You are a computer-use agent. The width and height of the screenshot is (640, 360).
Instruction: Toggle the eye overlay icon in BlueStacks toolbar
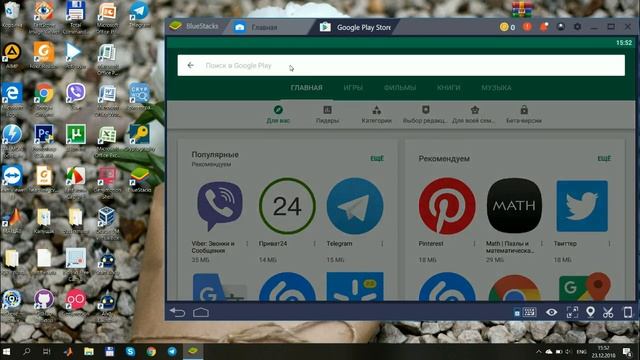[551, 313]
